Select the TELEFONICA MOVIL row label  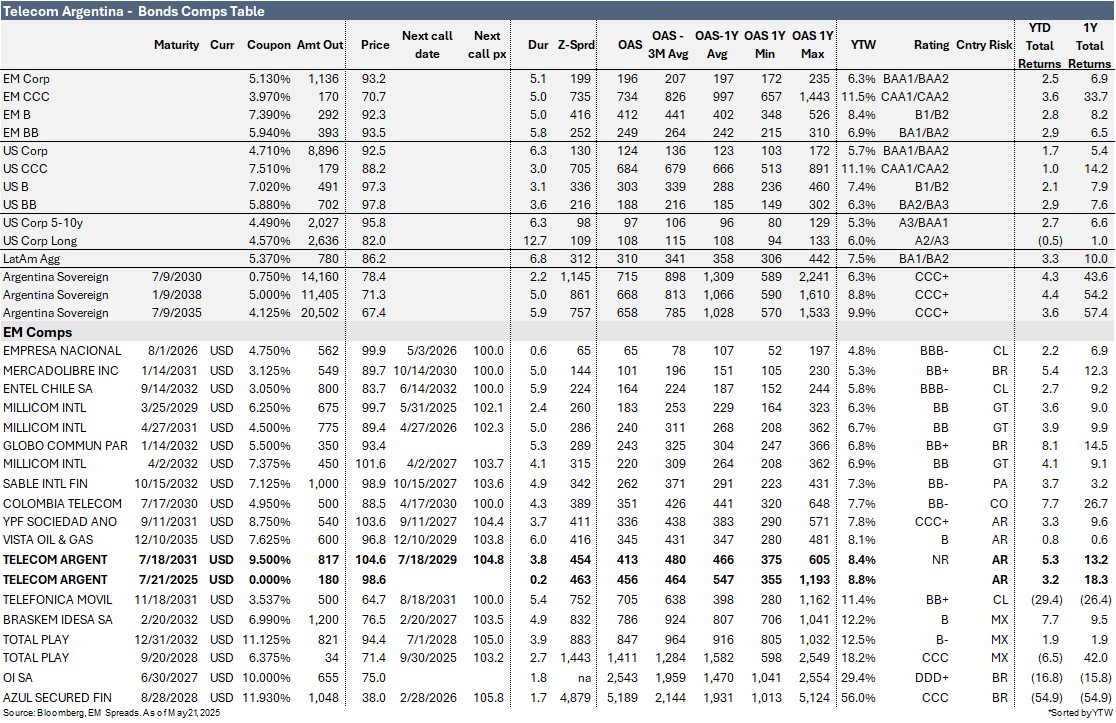coord(58,600)
